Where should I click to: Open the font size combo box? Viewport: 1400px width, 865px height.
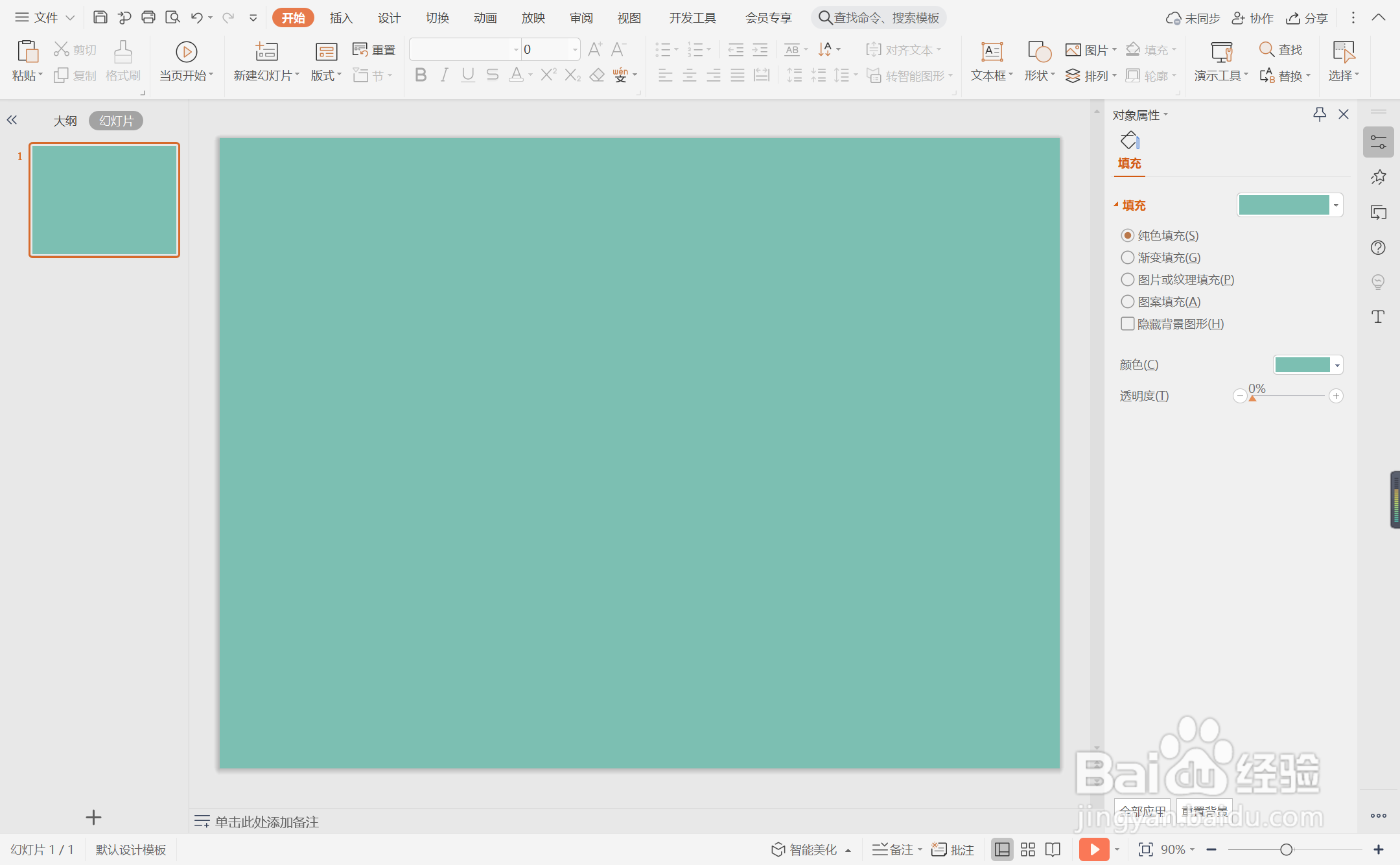pos(550,49)
